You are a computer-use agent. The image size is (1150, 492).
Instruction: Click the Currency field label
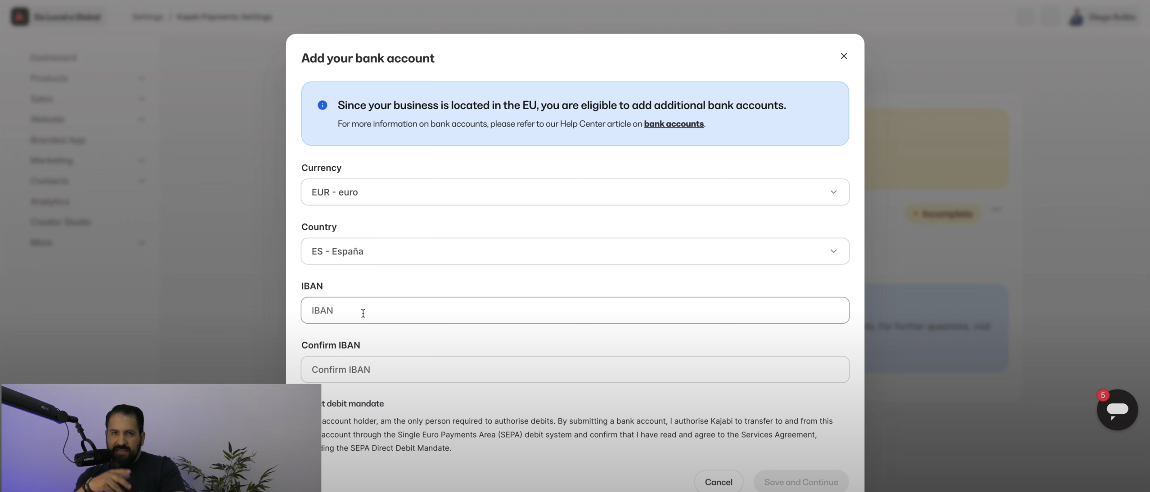click(x=321, y=168)
